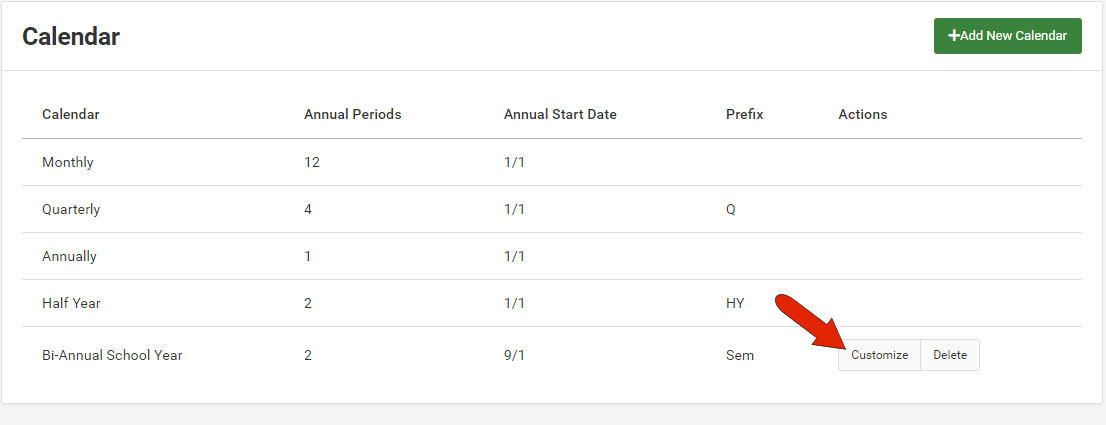Click the 12 annual periods cell

[x=311, y=162]
